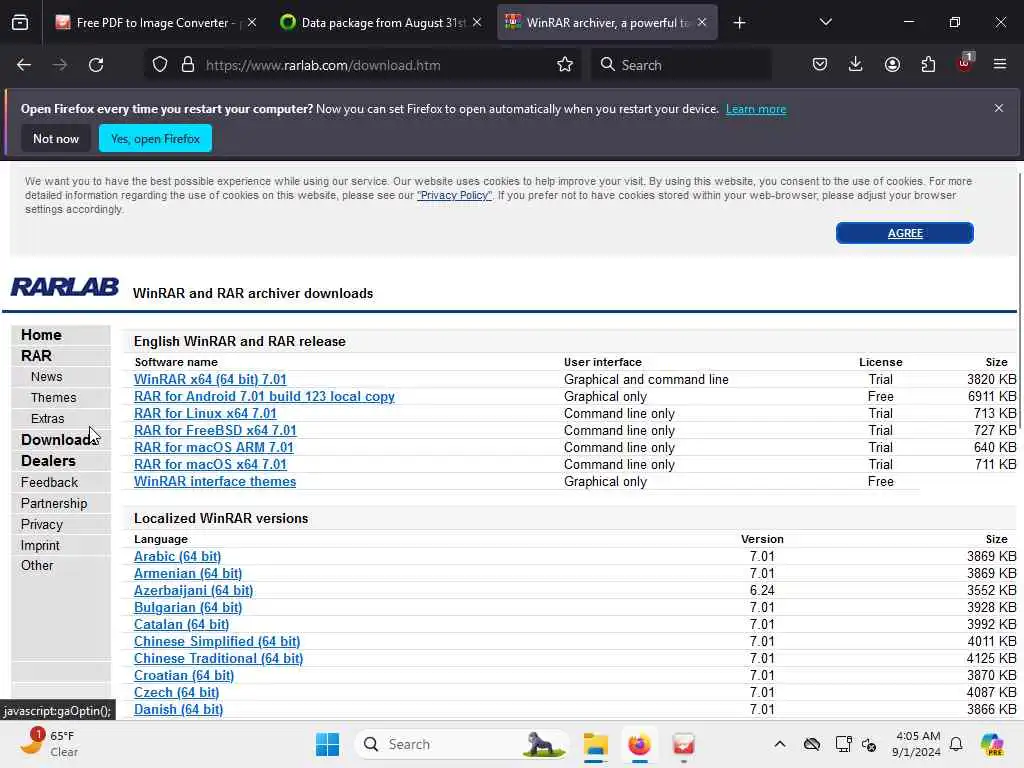Open Copilot preview icon in taskbar
1024x768 pixels.
992,744
